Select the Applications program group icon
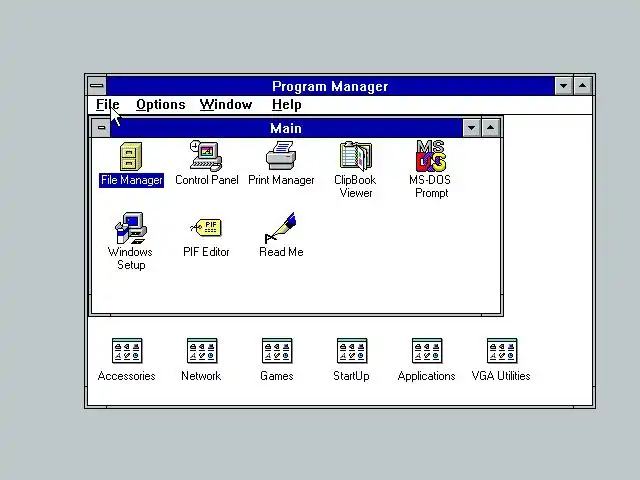Viewport: 640px width, 480px height. (427, 351)
